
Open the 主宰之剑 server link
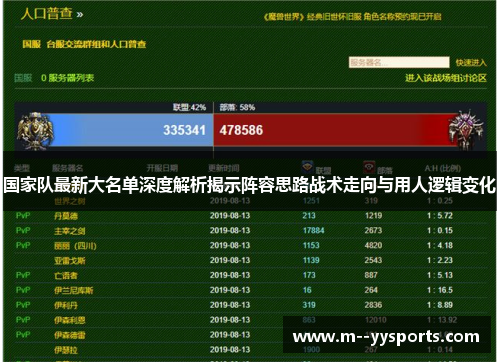[70, 231]
